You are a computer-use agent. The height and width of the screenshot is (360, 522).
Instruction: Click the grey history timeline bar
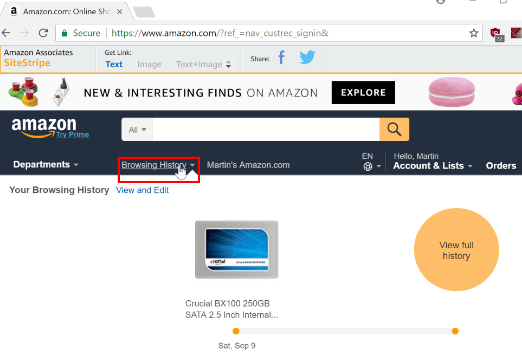[x=345, y=331]
